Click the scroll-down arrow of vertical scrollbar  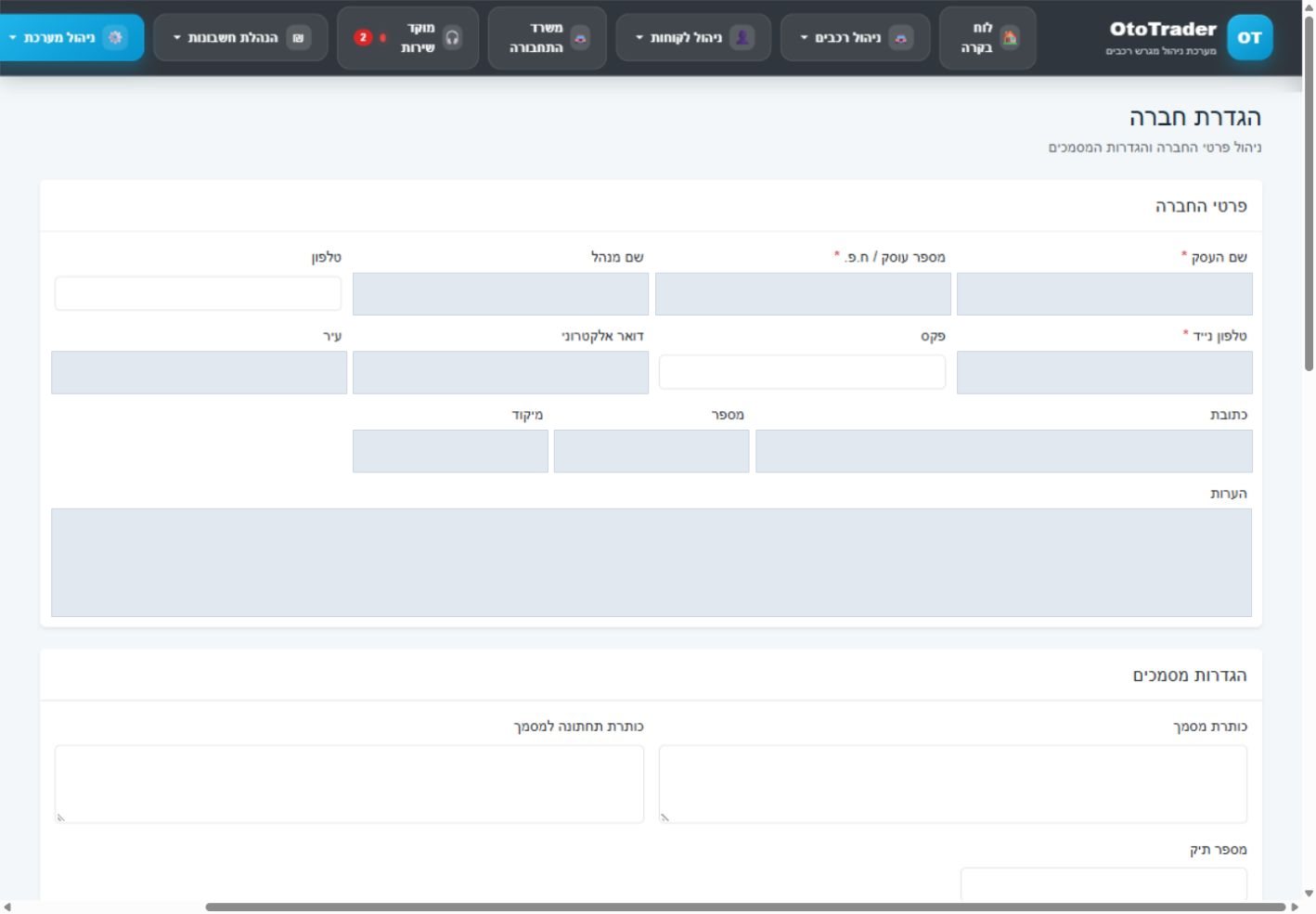[x=1309, y=894]
